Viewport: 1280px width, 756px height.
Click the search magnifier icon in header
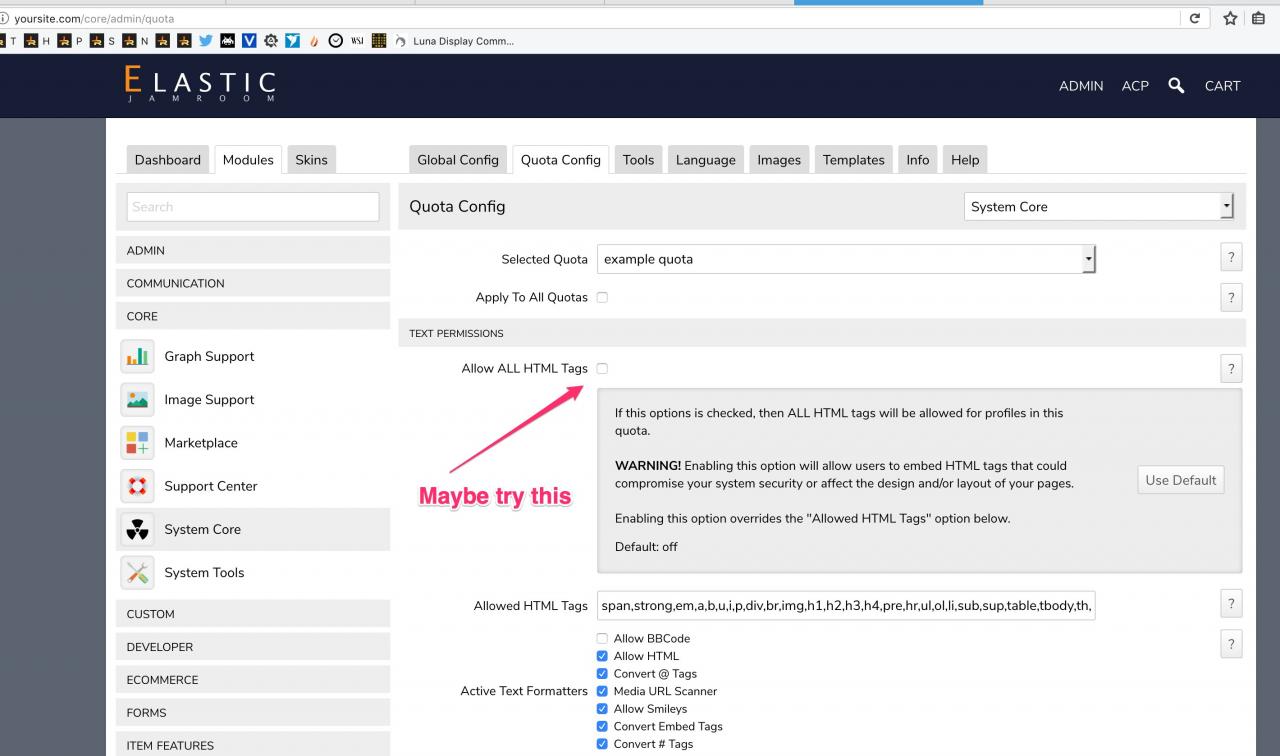click(1176, 86)
